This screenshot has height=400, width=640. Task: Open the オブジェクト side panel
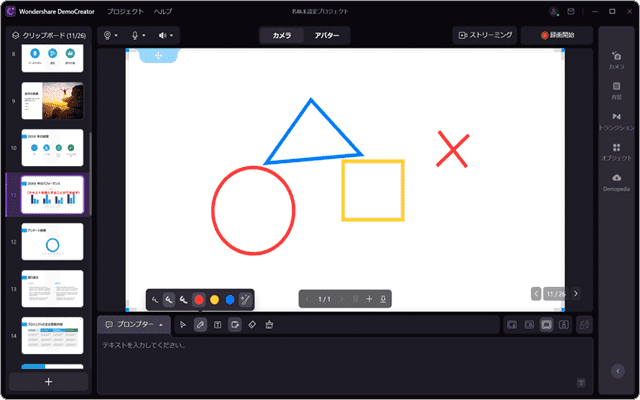pyautogui.click(x=616, y=152)
